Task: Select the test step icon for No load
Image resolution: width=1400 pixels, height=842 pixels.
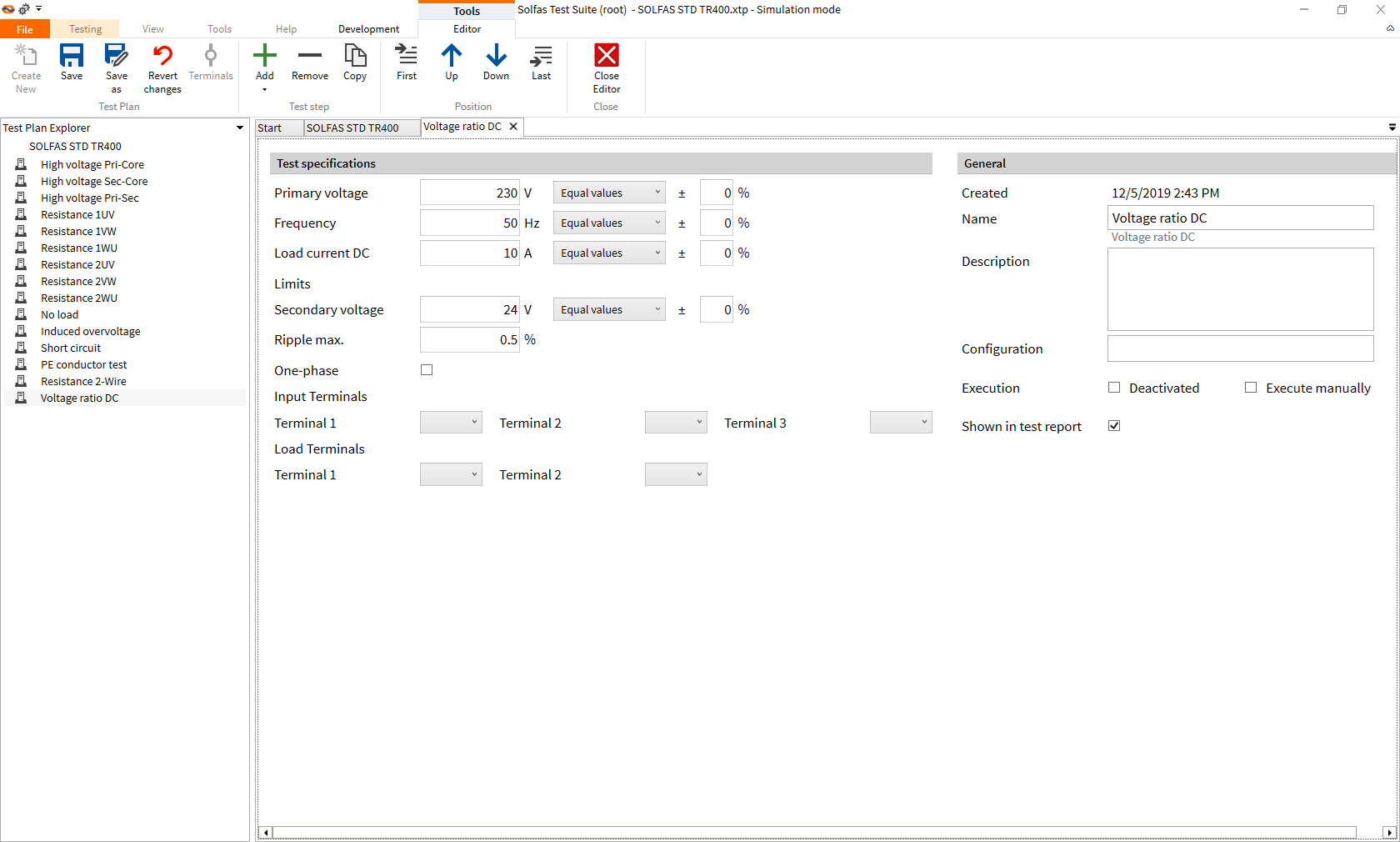Action: pyautogui.click(x=21, y=314)
